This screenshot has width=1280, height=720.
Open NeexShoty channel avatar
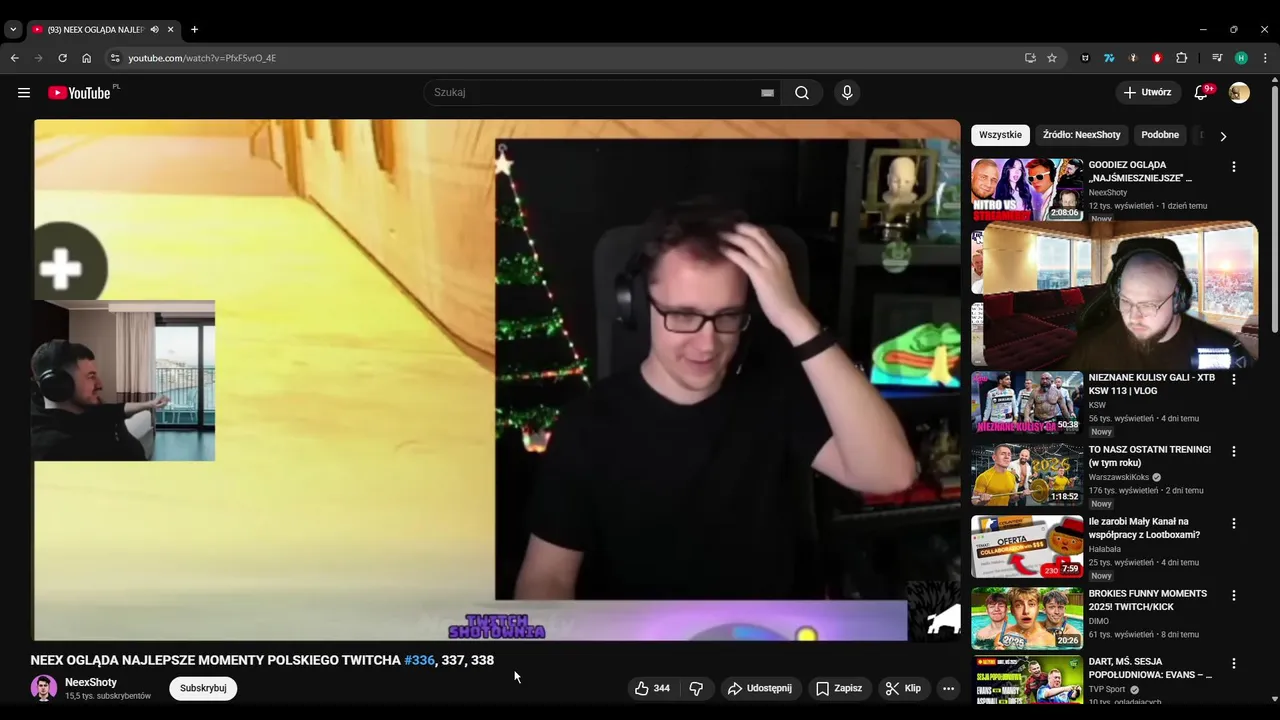(x=44, y=688)
